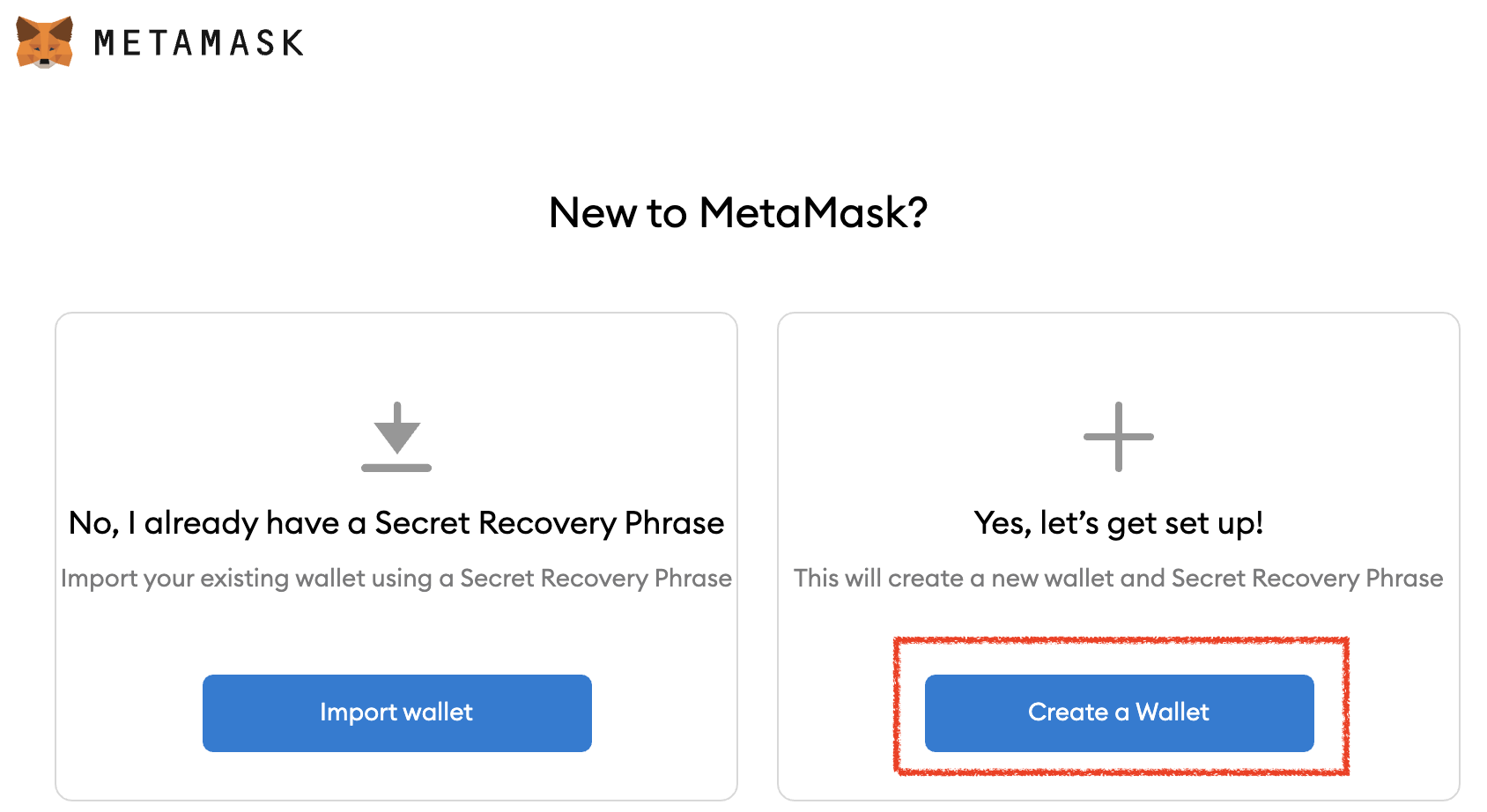Click the "This will create a new wallet" description
This screenshot has height=812, width=1487.
pos(1118,578)
